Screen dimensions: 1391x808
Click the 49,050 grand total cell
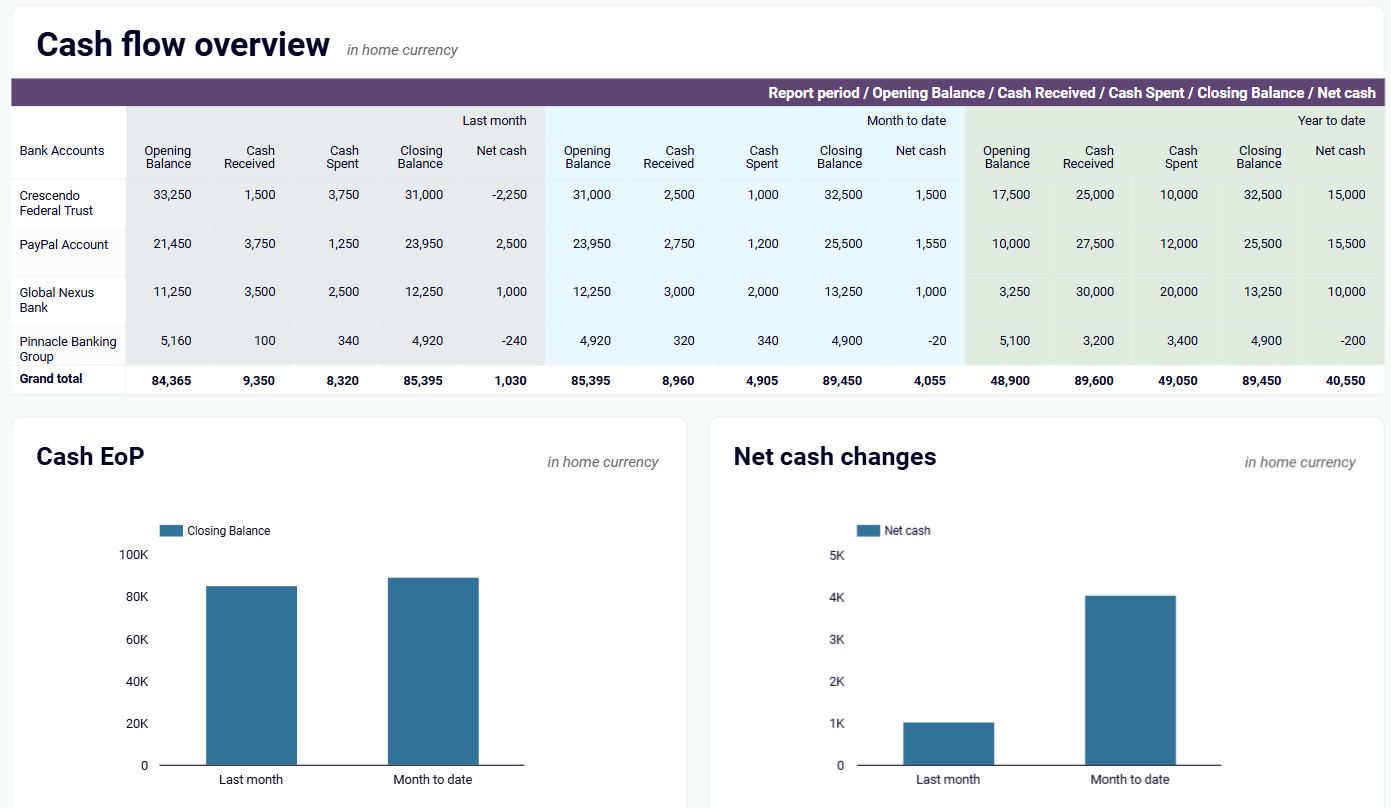click(x=1177, y=381)
